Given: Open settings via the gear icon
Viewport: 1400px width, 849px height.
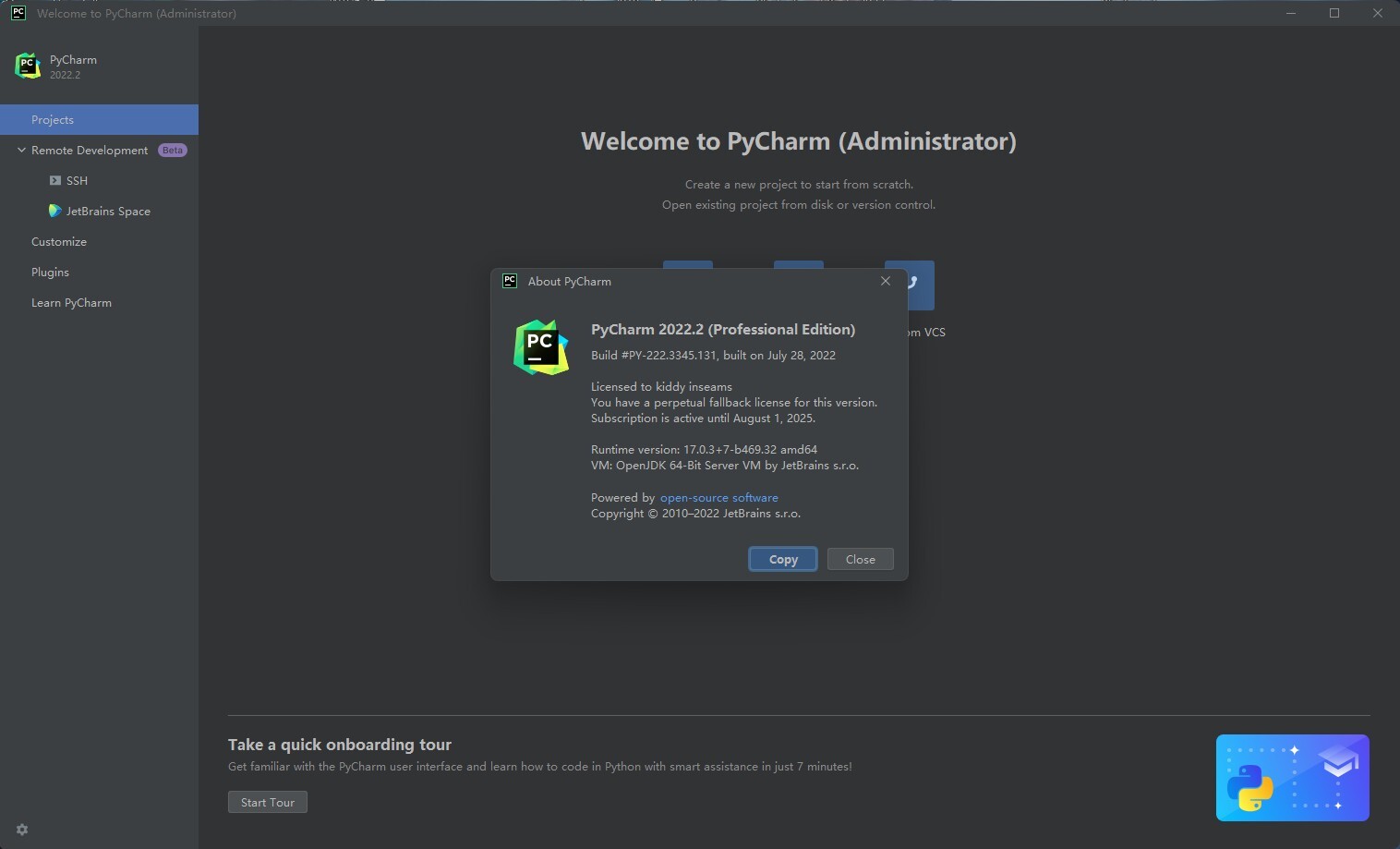Looking at the screenshot, I should (x=21, y=829).
